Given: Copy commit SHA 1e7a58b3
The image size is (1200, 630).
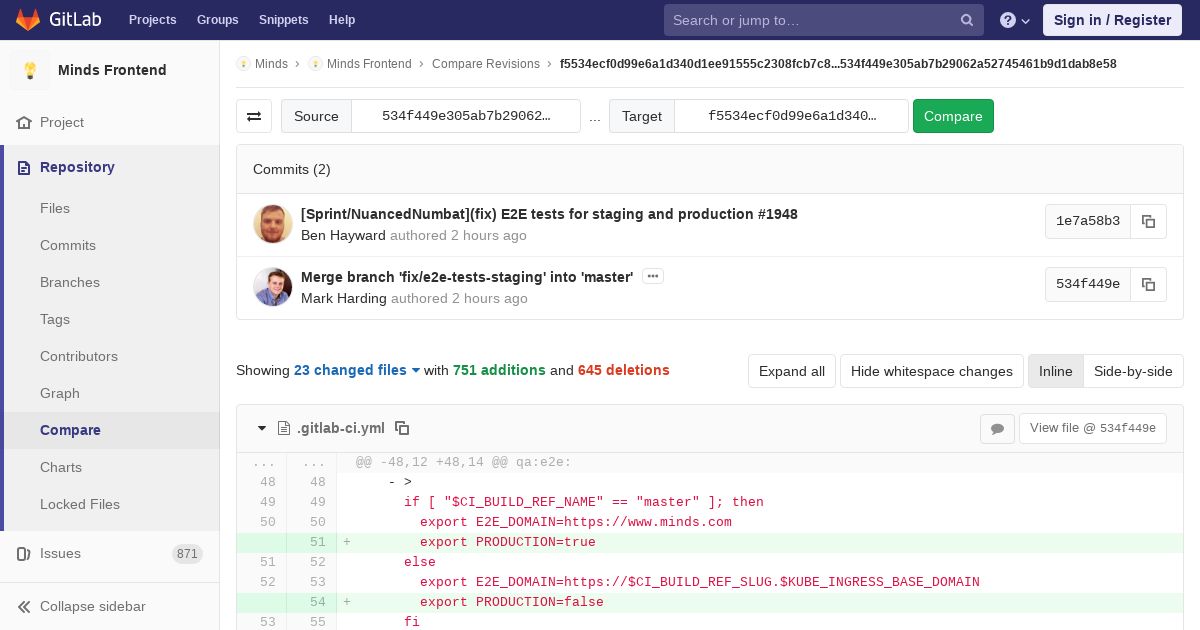Looking at the screenshot, I should tap(1148, 221).
